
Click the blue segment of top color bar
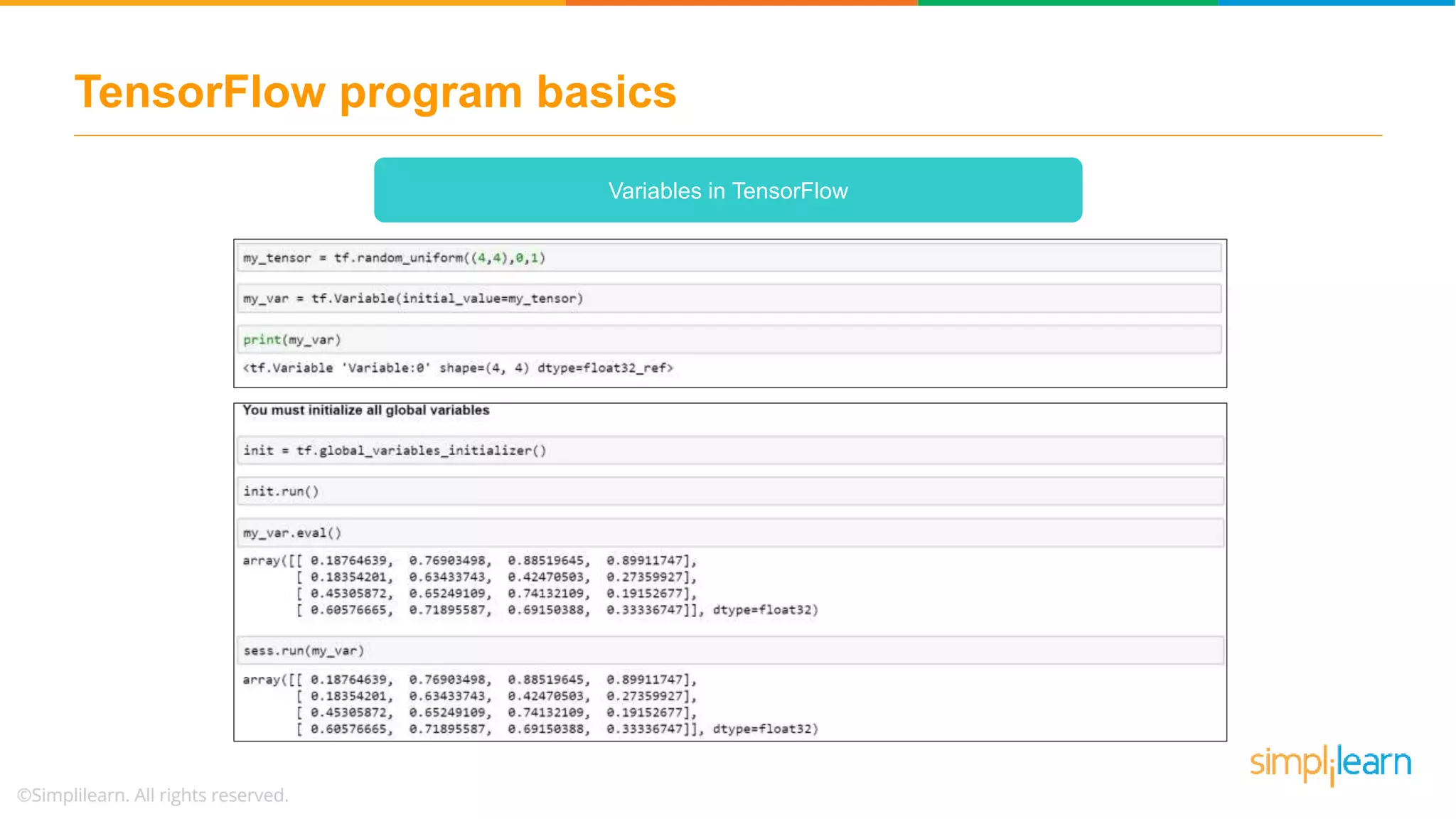(x=1337, y=3)
